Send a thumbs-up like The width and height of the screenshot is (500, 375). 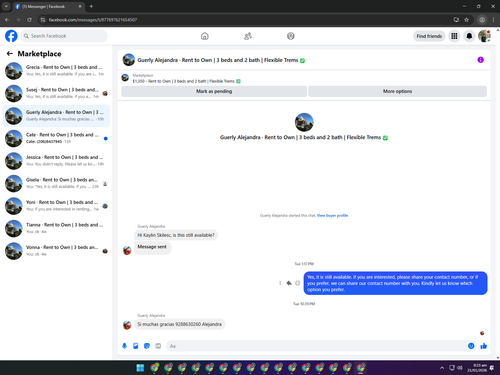click(484, 346)
